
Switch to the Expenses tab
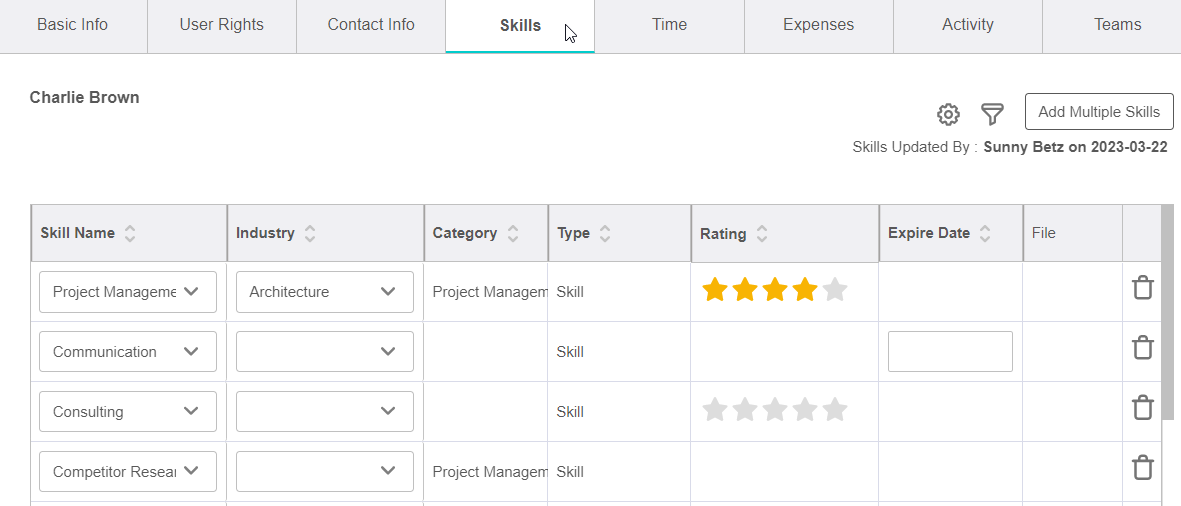coord(819,26)
